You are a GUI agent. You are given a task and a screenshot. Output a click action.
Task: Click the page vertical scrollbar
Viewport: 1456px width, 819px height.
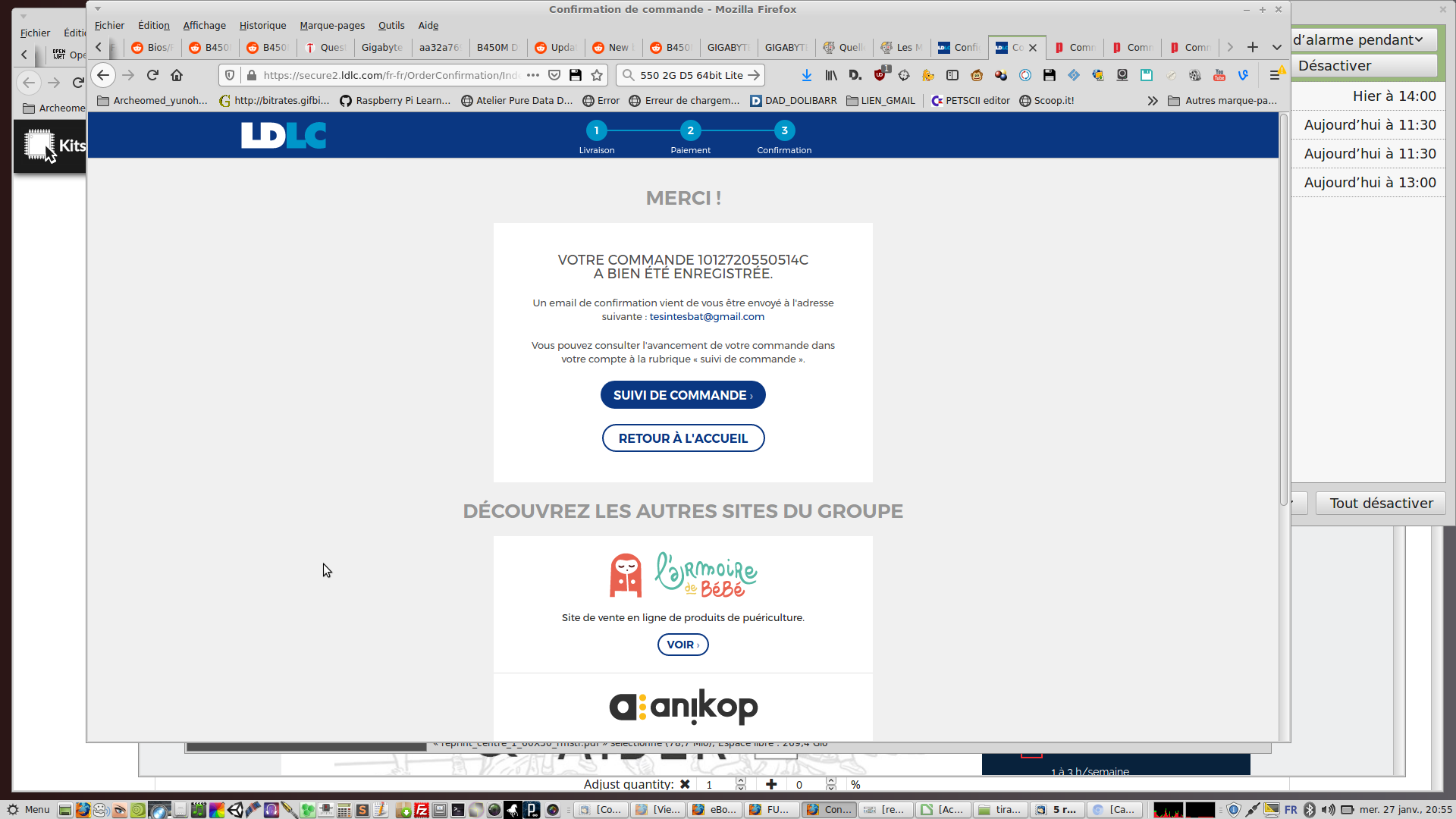pyautogui.click(x=1284, y=303)
